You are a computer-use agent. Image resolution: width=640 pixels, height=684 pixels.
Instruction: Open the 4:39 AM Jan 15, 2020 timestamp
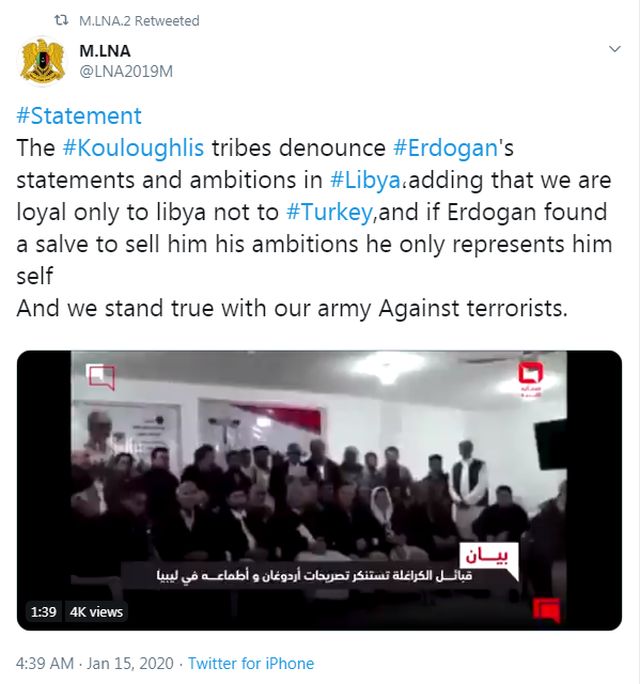(x=95, y=663)
